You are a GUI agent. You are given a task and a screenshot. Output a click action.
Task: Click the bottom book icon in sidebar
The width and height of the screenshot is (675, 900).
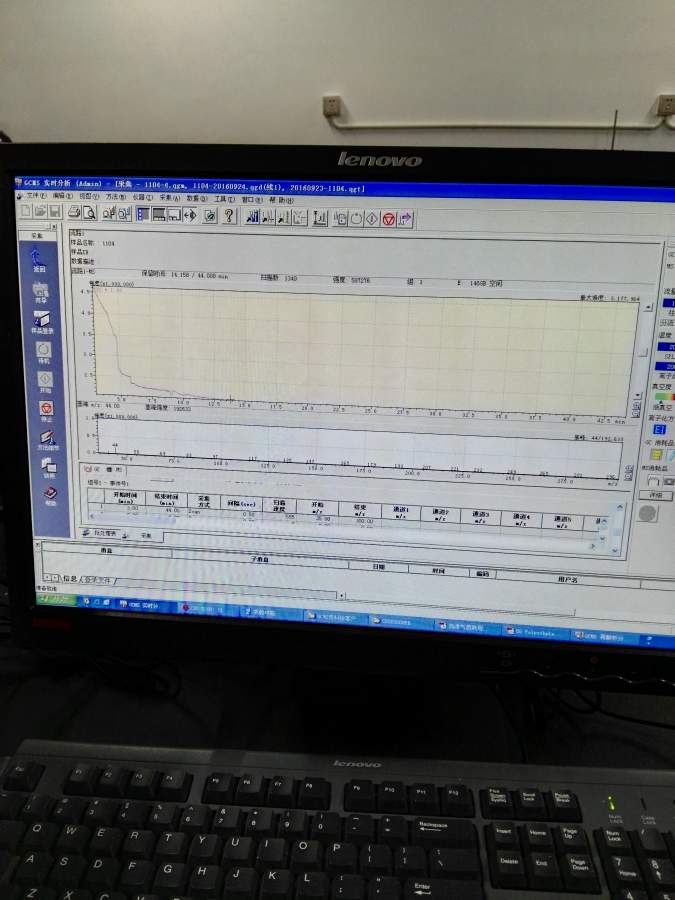[x=51, y=496]
